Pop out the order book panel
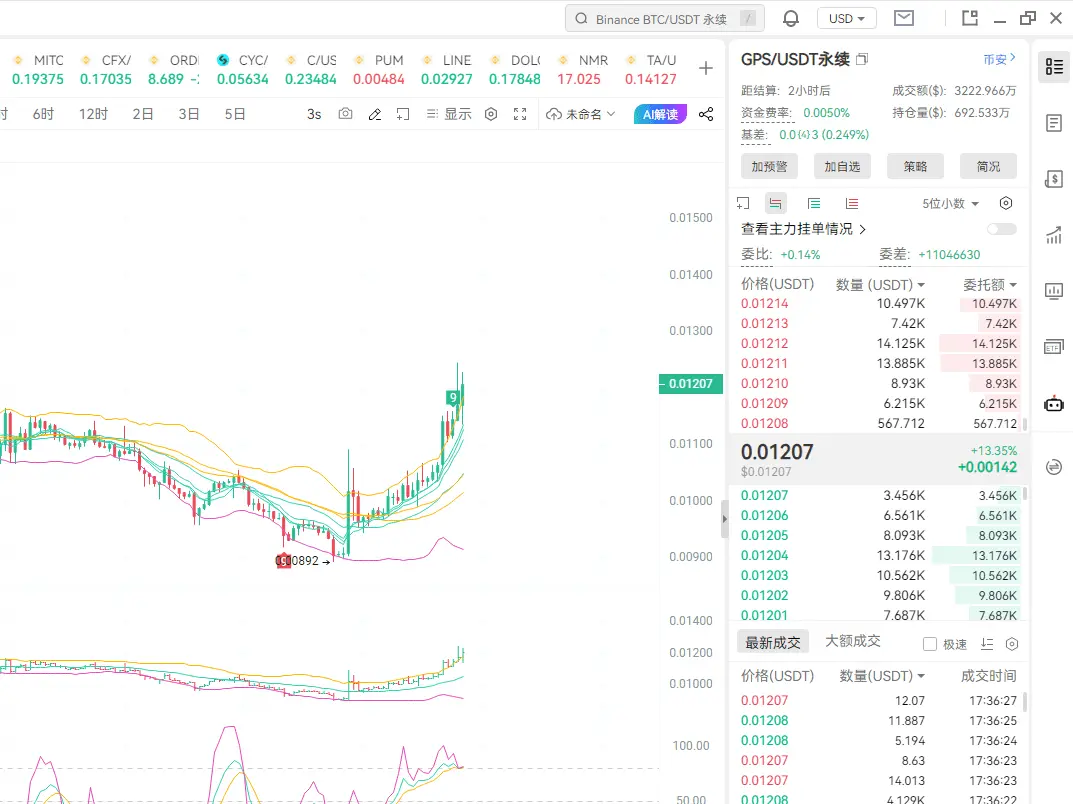This screenshot has width=1073, height=804. point(743,203)
